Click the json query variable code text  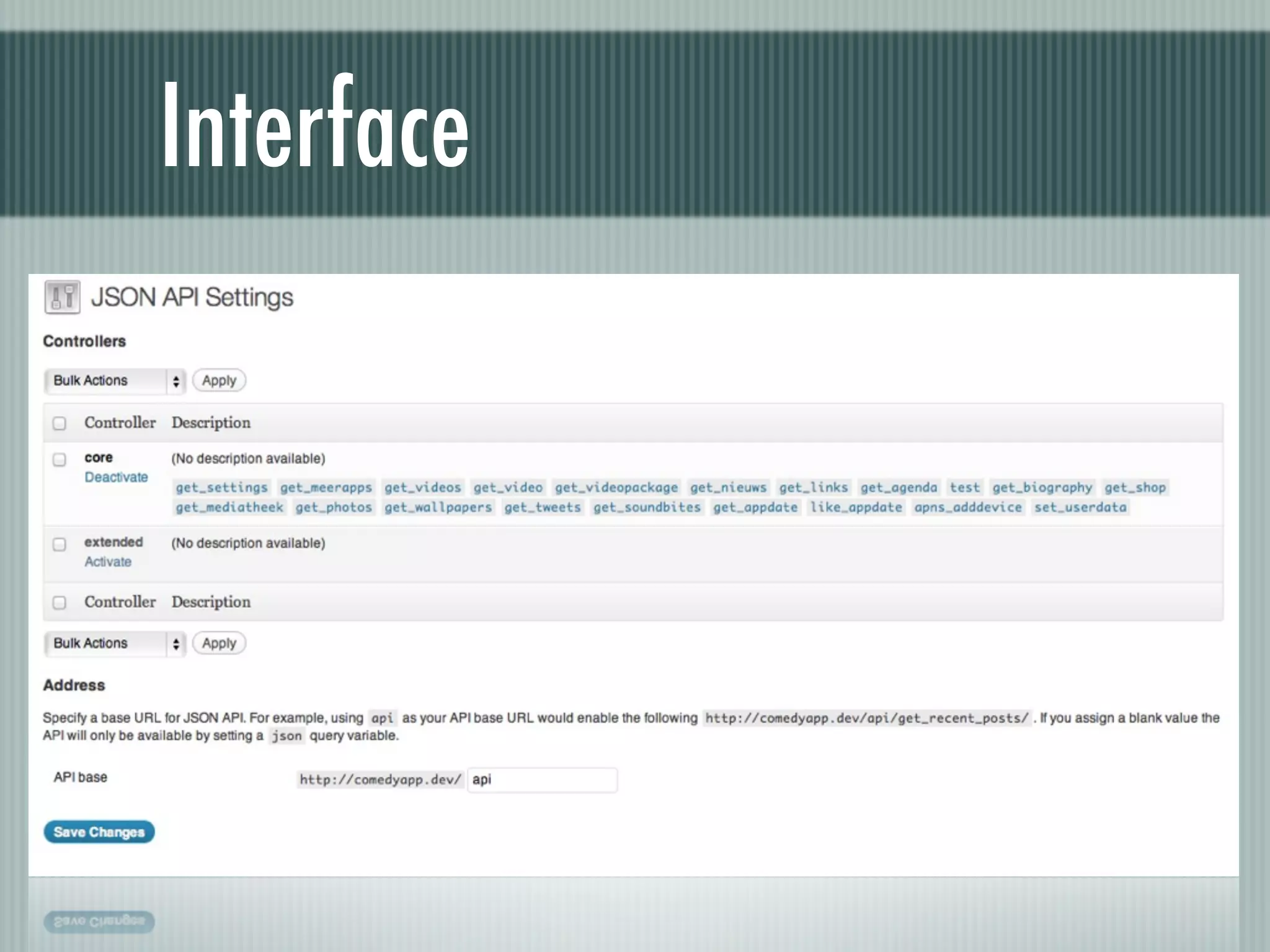tap(286, 736)
